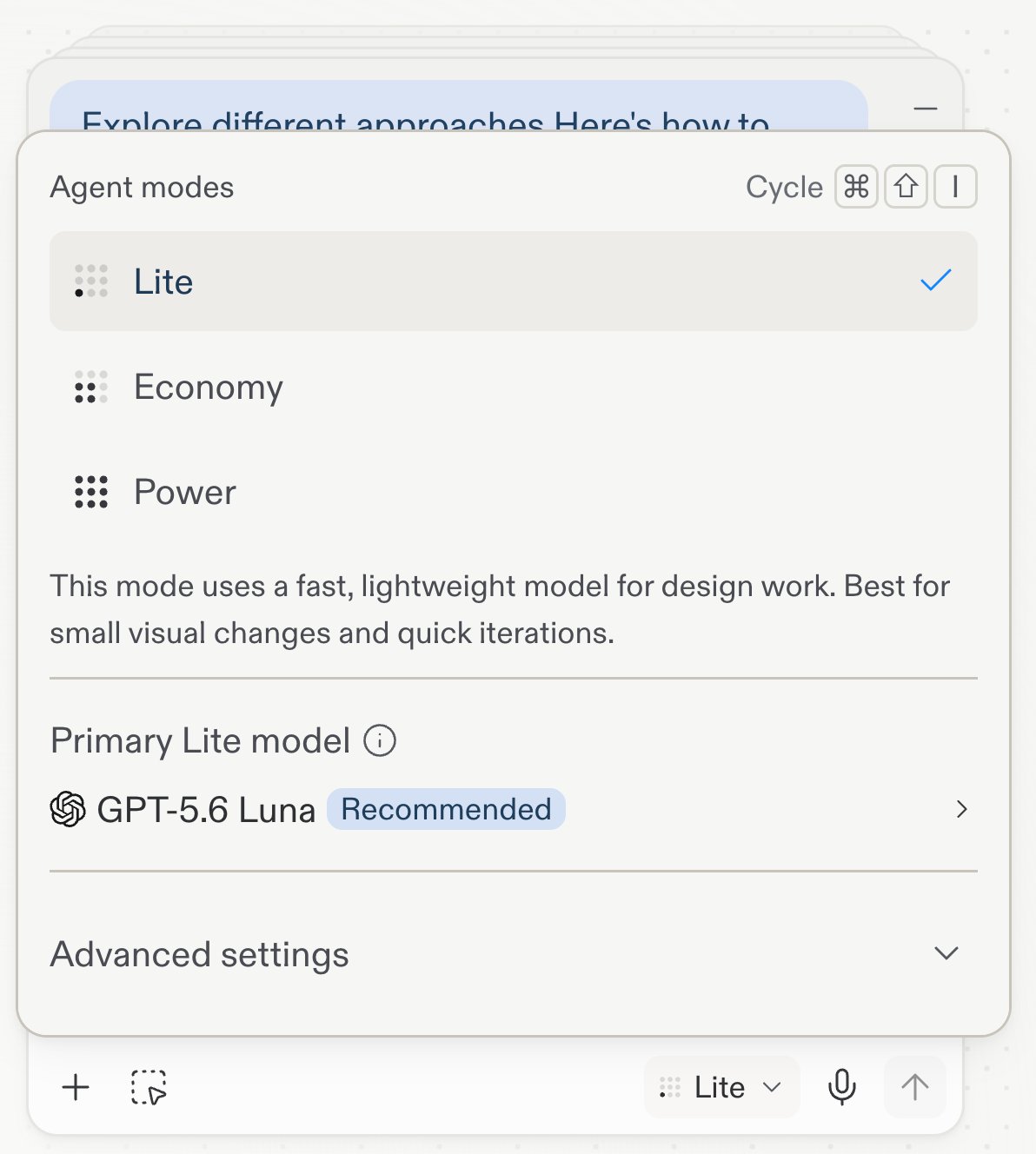Image resolution: width=1036 pixels, height=1154 pixels.
Task: Open the Lite mode dropdown in composer
Action: click(721, 1087)
